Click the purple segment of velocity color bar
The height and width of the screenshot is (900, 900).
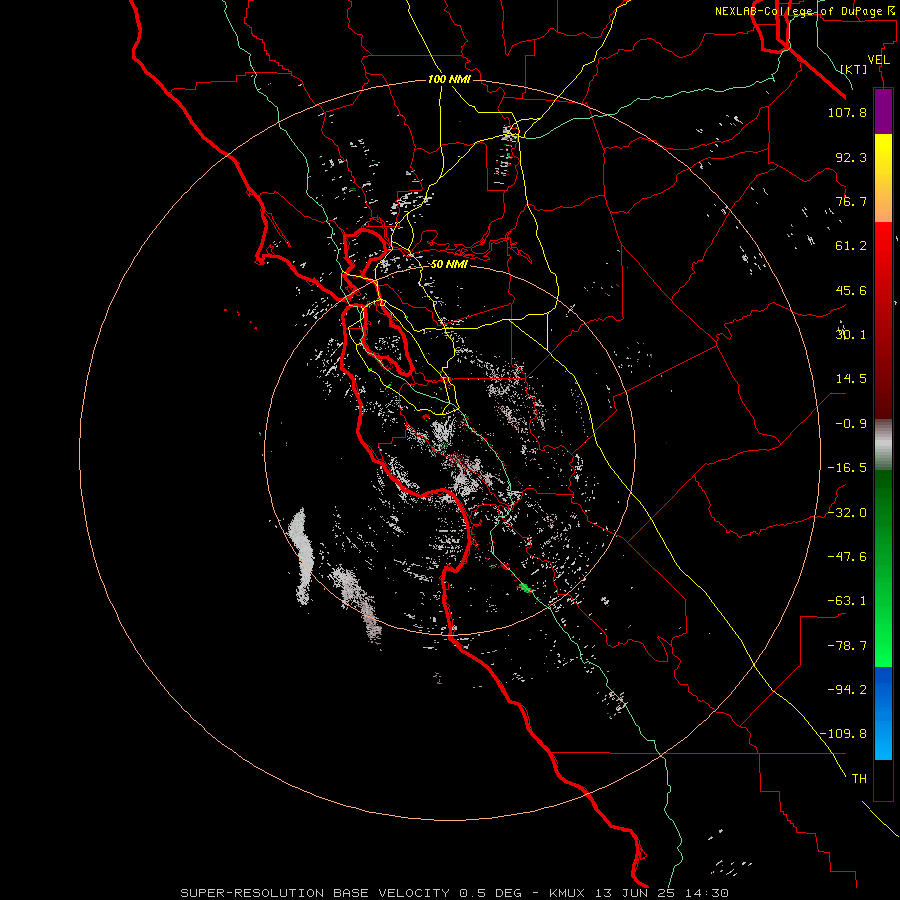click(883, 111)
